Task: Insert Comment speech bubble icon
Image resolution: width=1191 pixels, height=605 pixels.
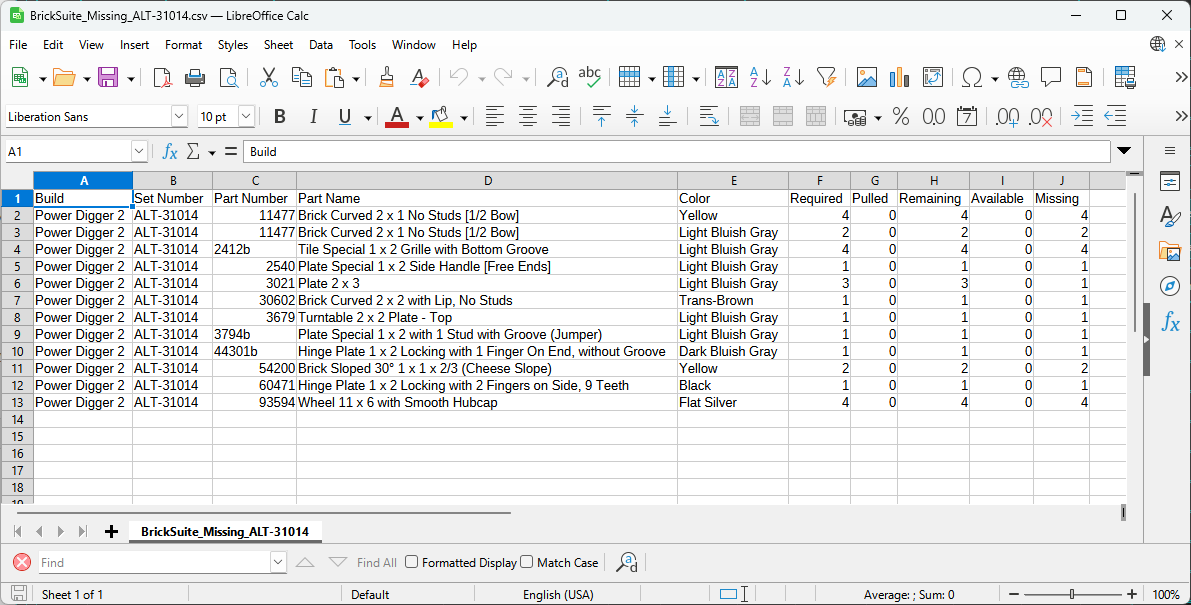Action: (x=1051, y=77)
